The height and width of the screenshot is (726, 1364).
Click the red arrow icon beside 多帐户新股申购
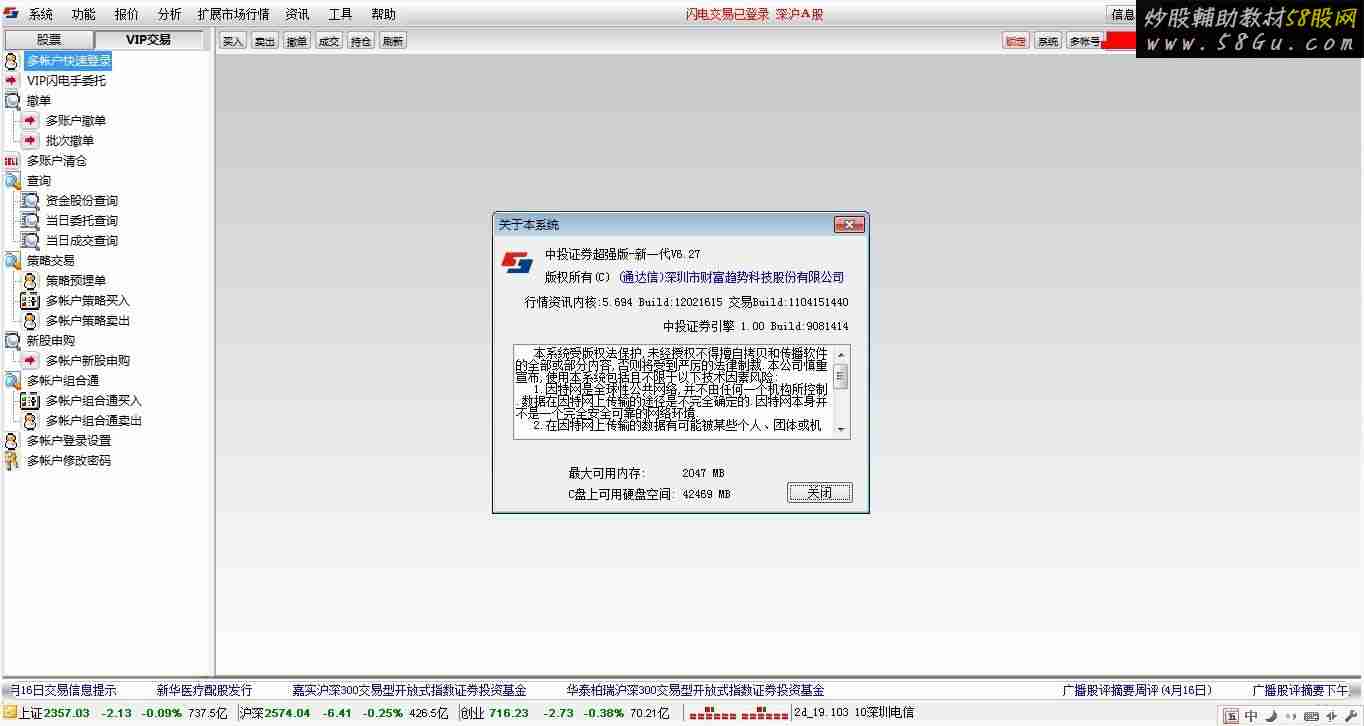tap(30, 361)
